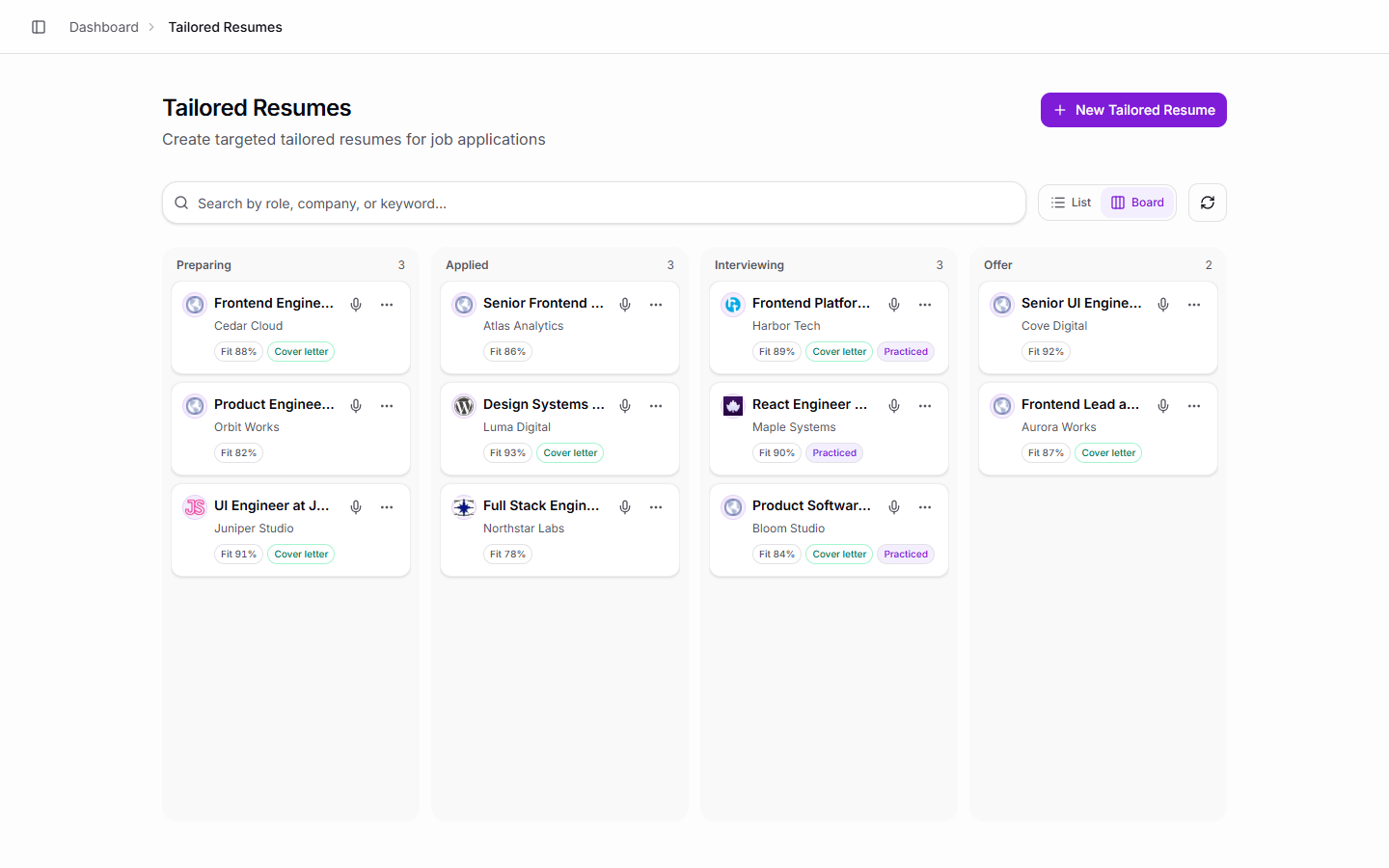Click the Northstar Labs star logo
1389x868 pixels.
[464, 507]
